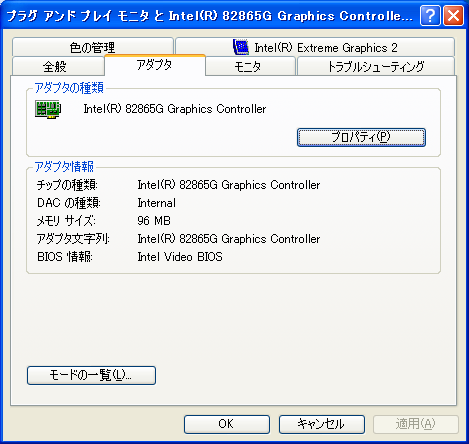Screen dimensions: 469x444
Task: Open モードの一覧(L)... list
Action: (91, 375)
